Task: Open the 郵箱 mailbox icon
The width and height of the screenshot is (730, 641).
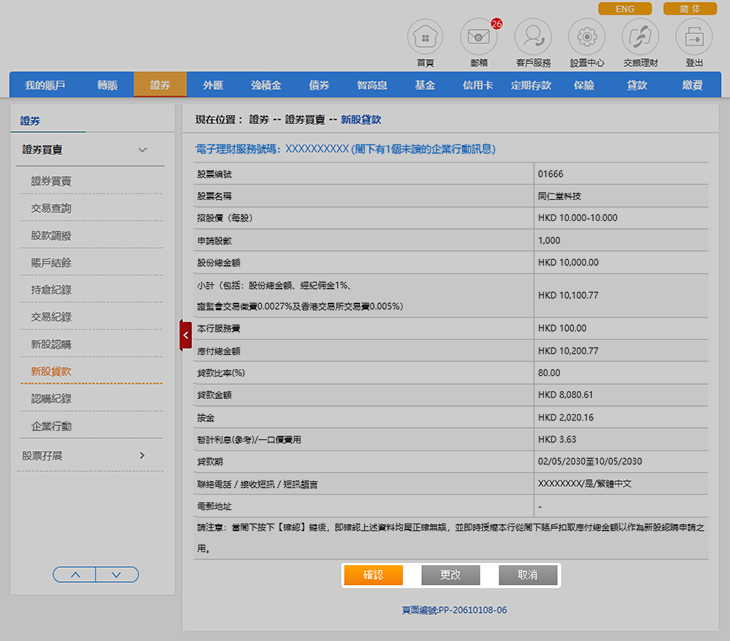Action: tap(478, 38)
